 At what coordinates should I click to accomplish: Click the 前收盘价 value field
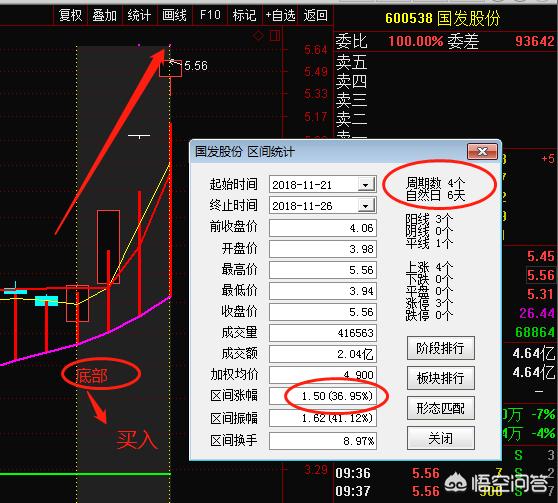tap(323, 228)
